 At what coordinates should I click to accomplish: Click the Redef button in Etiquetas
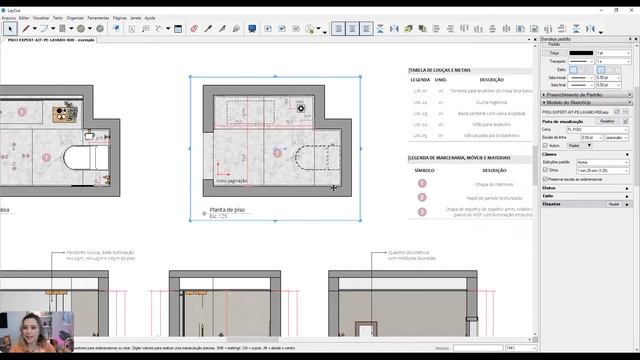tap(614, 204)
